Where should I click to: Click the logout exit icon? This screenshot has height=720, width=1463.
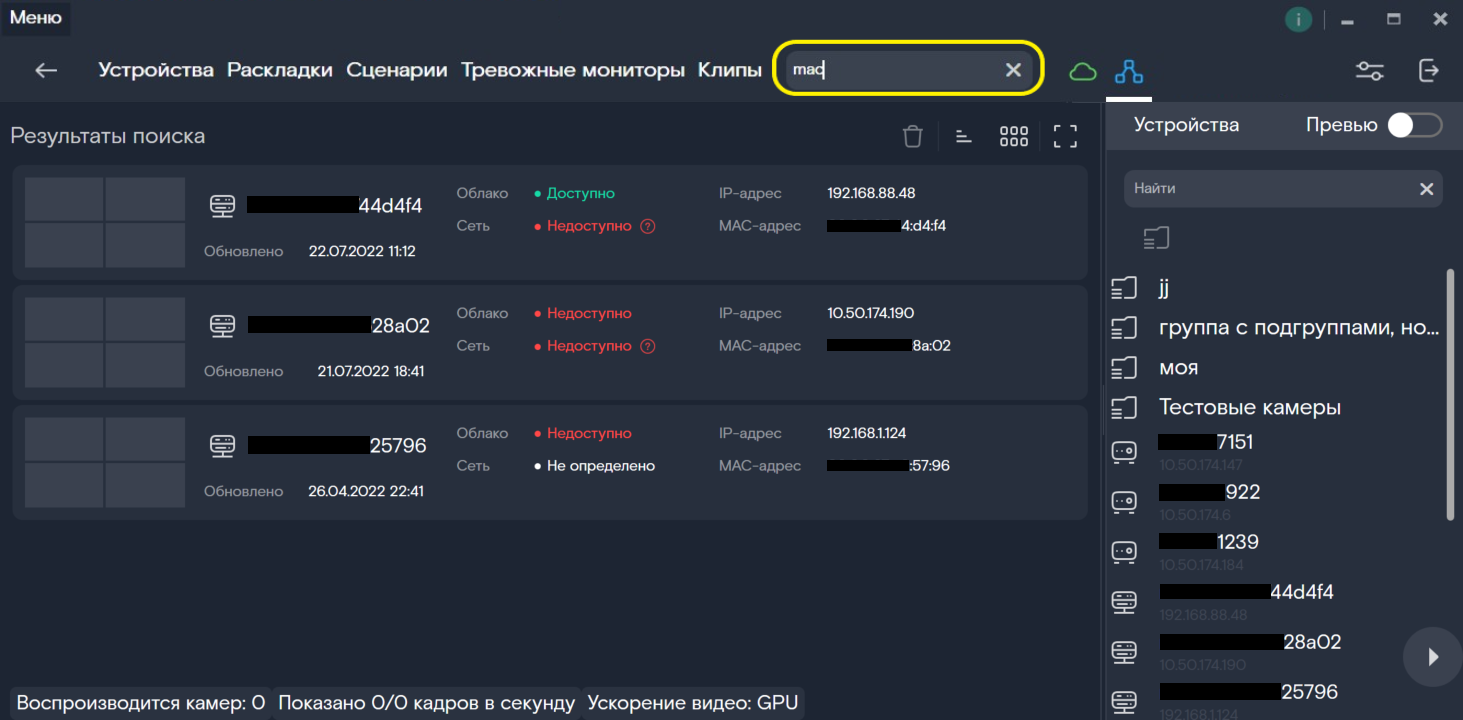(x=1429, y=70)
